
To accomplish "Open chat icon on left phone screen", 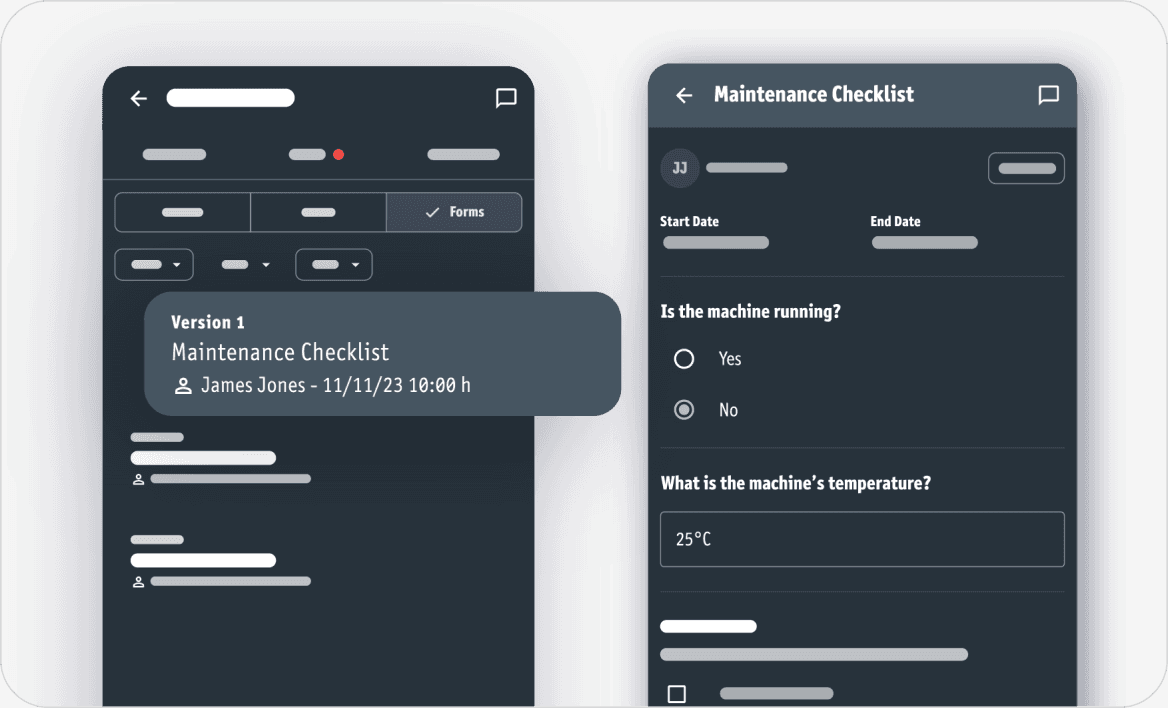I will tap(506, 98).
